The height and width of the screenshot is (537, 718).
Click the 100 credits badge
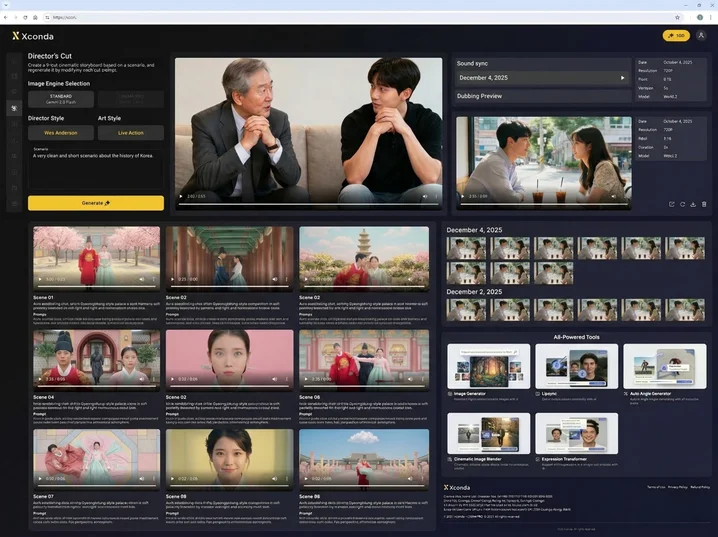click(x=676, y=35)
